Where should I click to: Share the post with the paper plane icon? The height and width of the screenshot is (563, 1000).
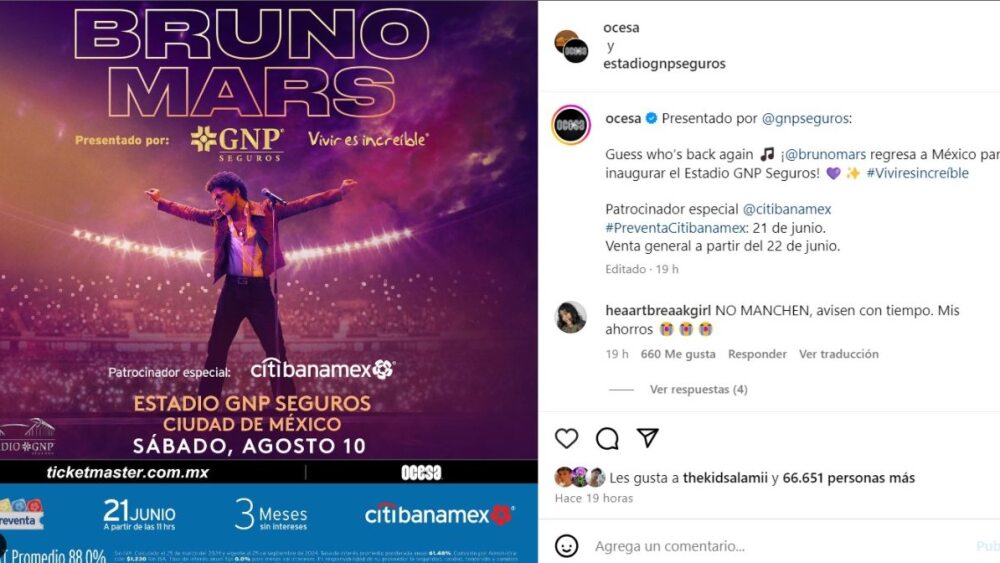coord(647,437)
